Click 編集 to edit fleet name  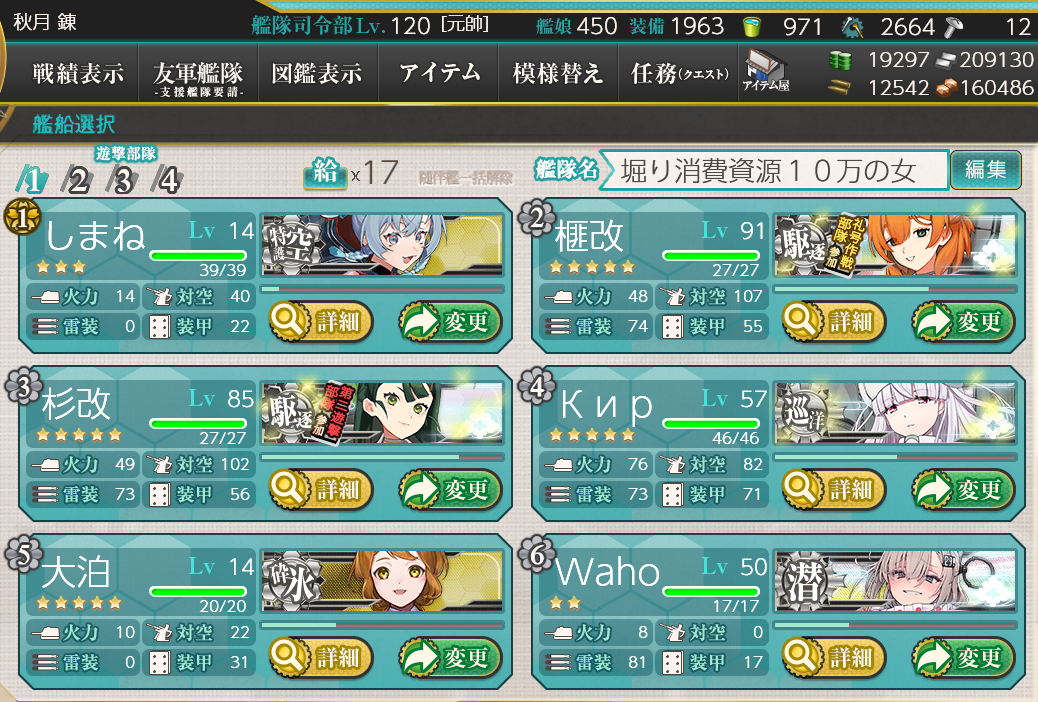tap(986, 170)
